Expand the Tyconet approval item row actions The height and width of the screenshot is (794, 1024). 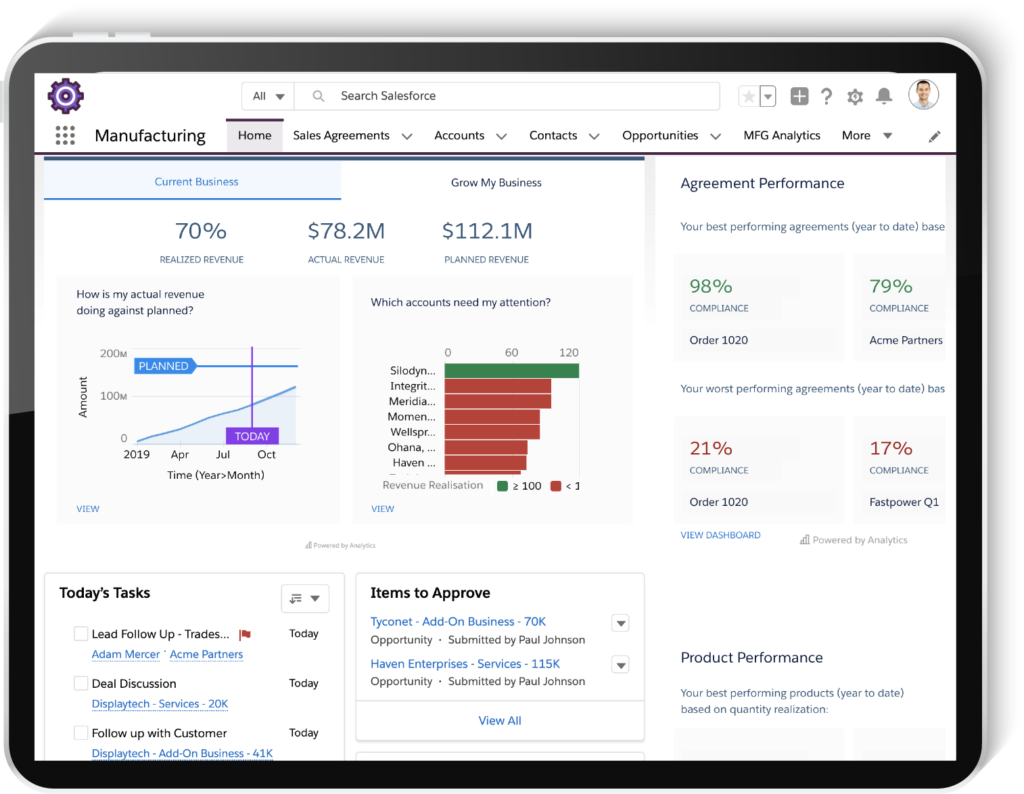[x=621, y=622]
